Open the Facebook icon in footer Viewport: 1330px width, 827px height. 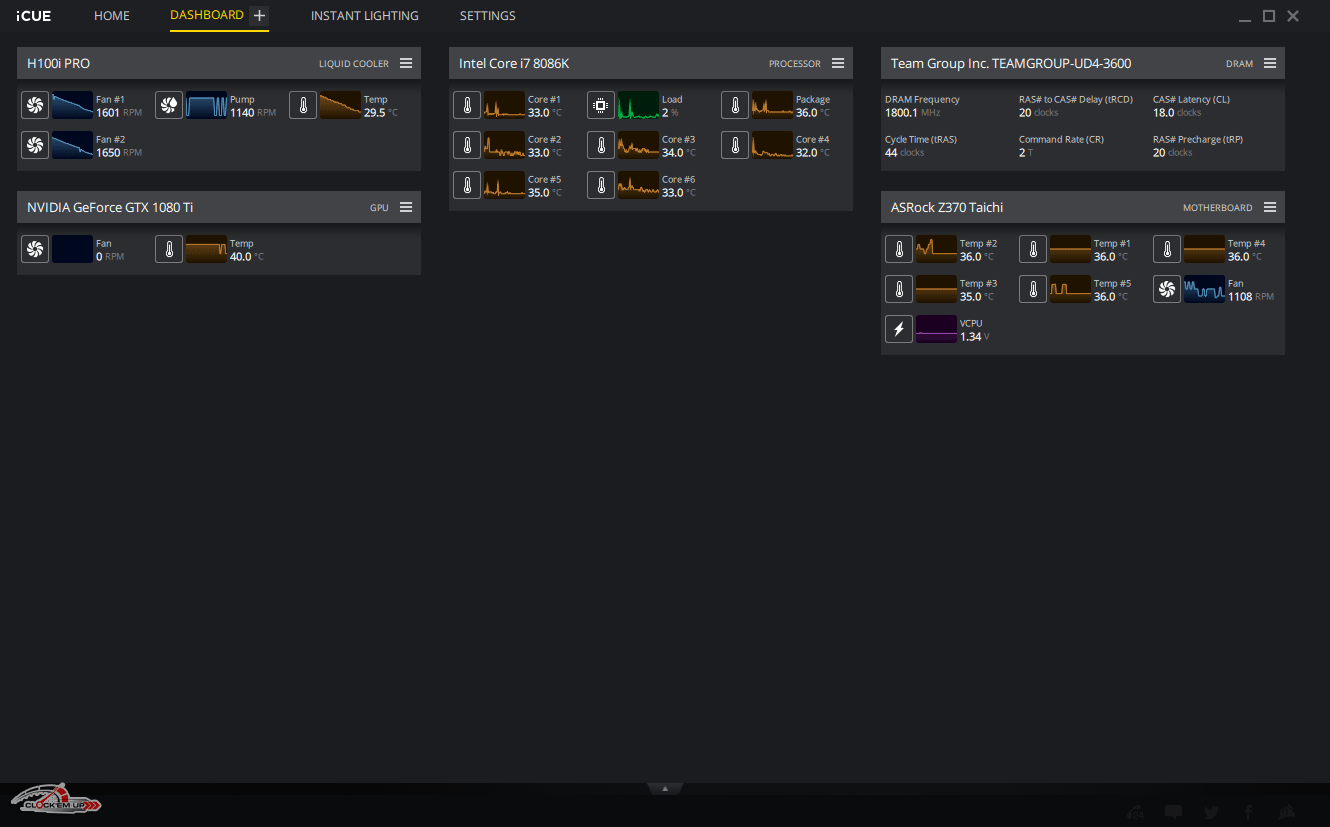pos(1249,812)
